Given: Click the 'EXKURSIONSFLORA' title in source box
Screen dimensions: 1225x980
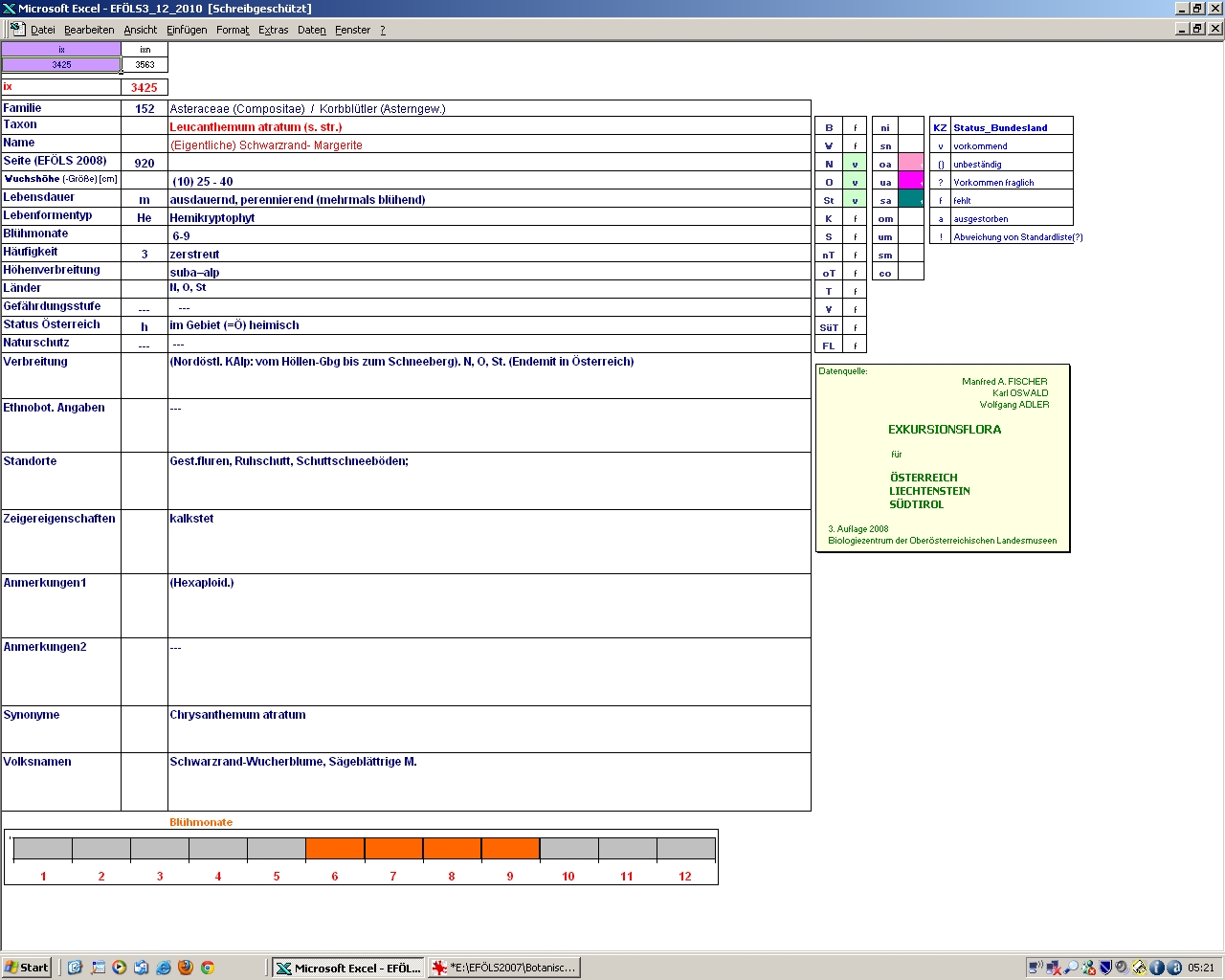Looking at the screenshot, I should pyautogui.click(x=945, y=430).
